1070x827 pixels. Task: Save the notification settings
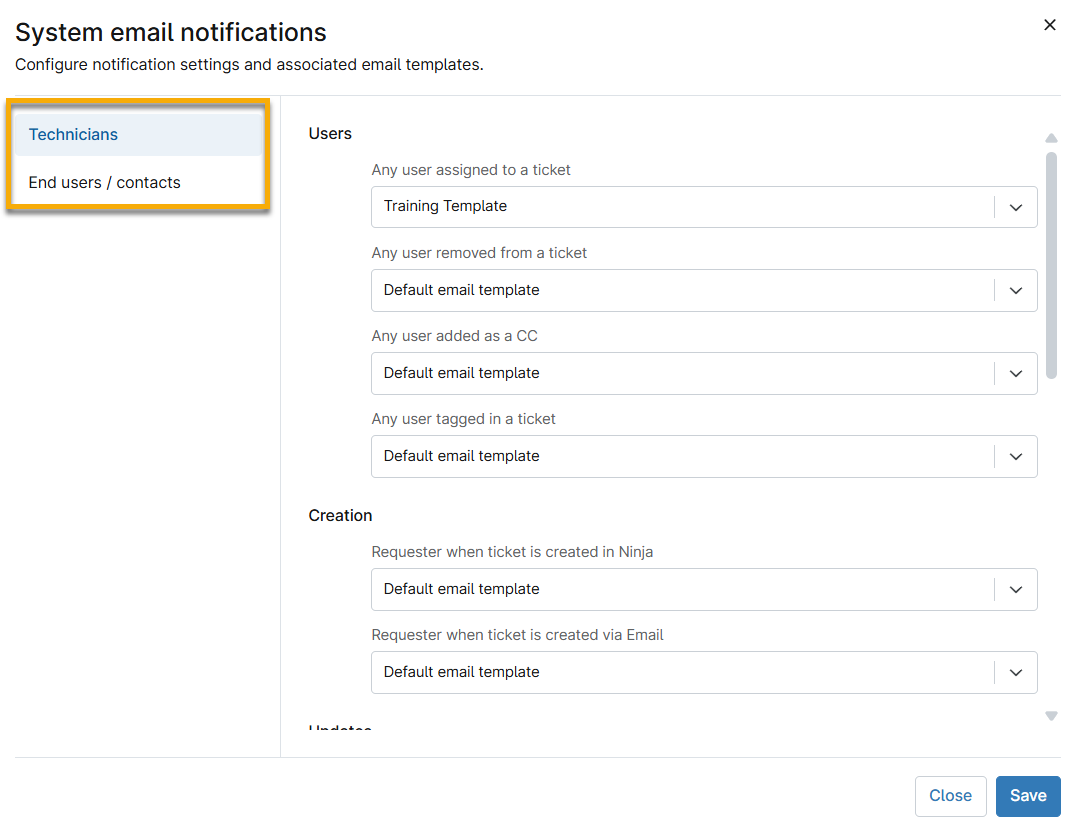point(1028,795)
